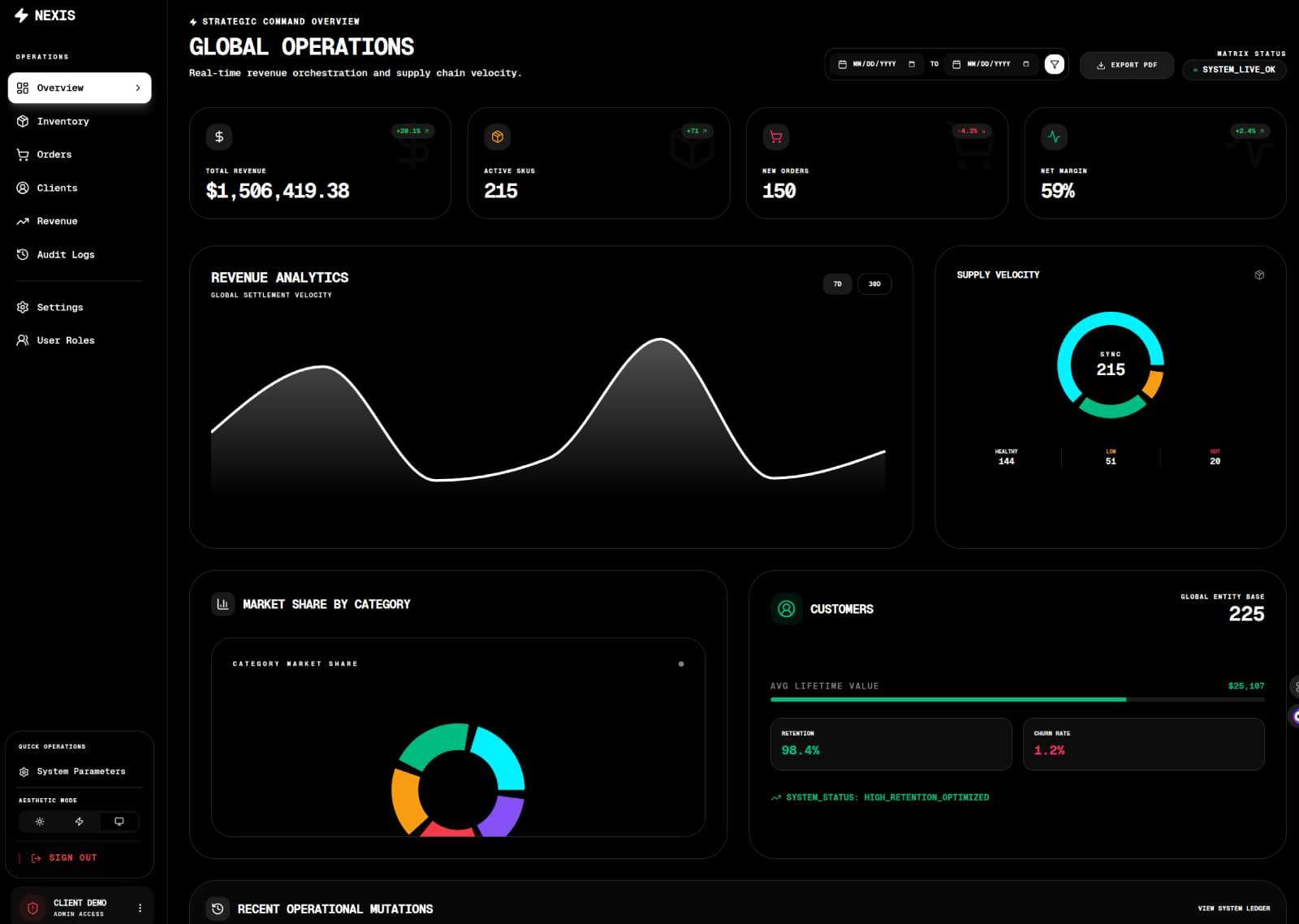Screen dimensions: 1299x924
Task: Enable light aesthetic mode with sun toggle
Action: tap(40, 822)
